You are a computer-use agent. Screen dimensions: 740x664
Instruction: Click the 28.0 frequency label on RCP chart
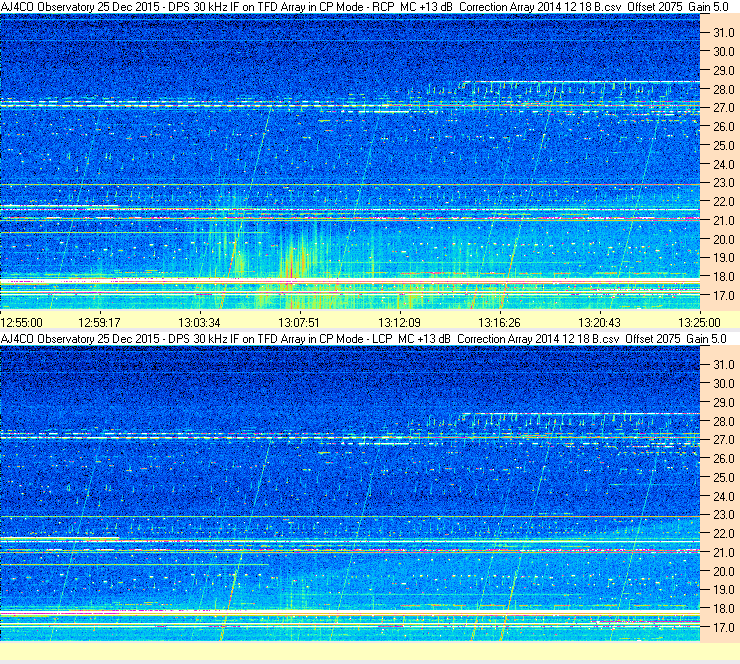(723, 90)
